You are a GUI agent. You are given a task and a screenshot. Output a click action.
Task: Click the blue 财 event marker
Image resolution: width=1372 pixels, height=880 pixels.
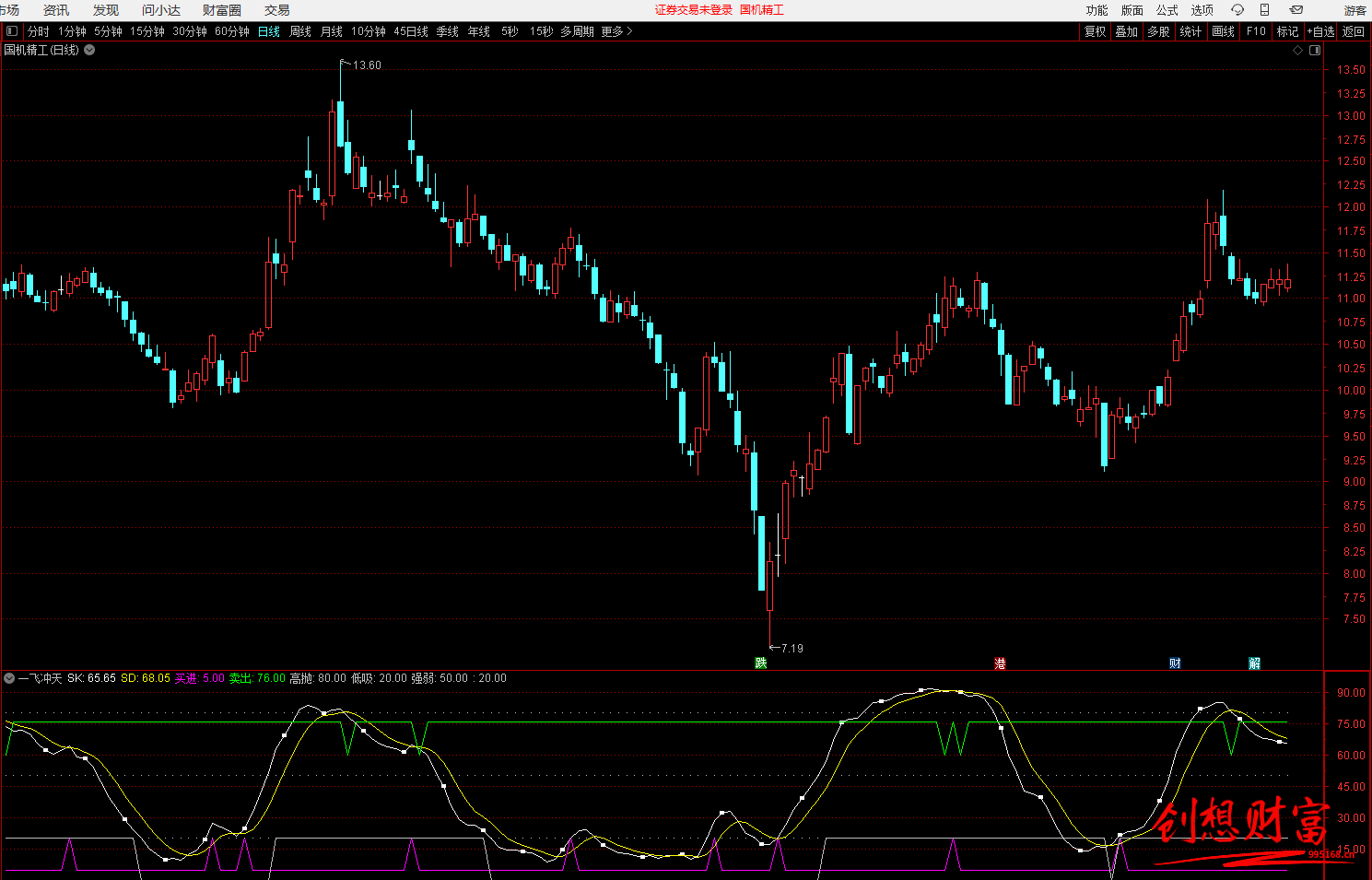coord(1175,663)
